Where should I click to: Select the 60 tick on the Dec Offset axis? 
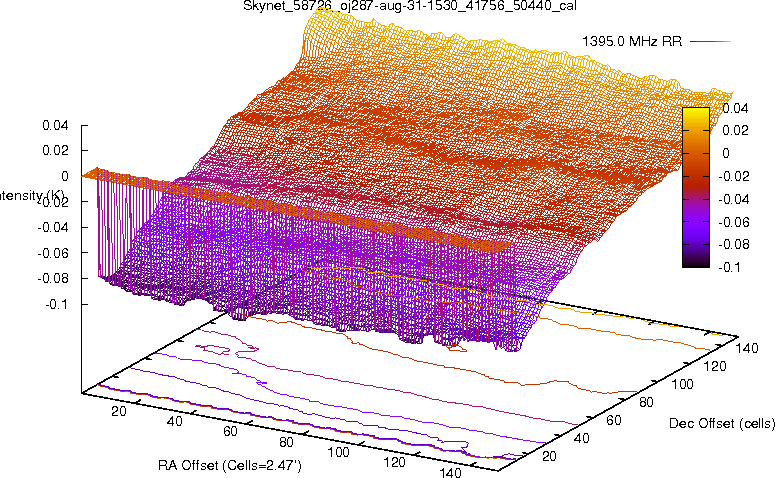click(x=613, y=420)
